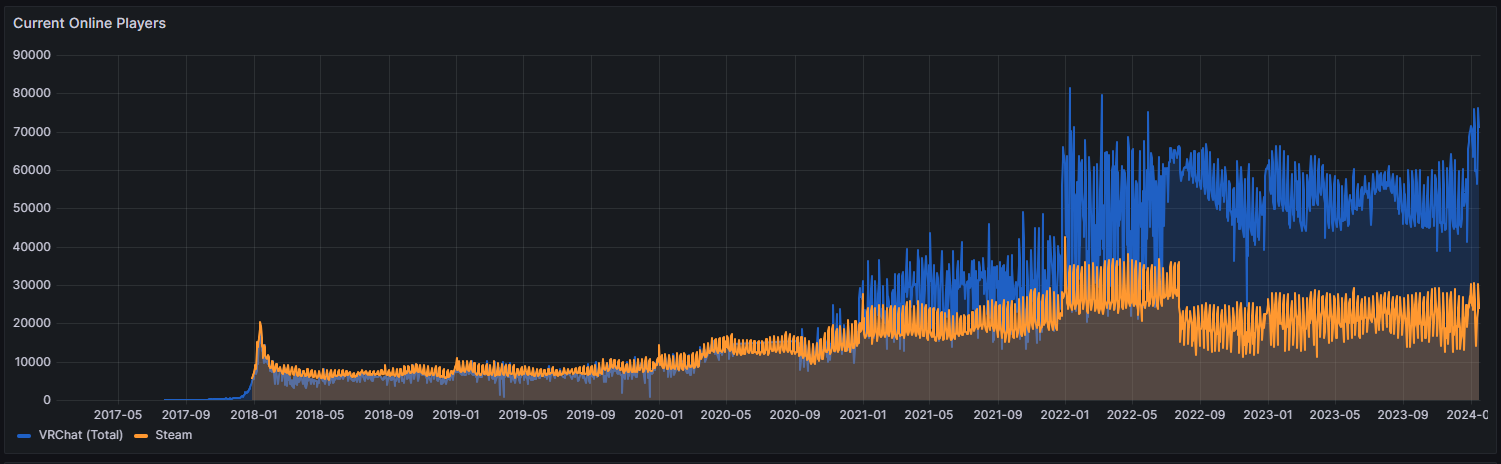Click the 2019-05 label on time axis

[523, 414]
